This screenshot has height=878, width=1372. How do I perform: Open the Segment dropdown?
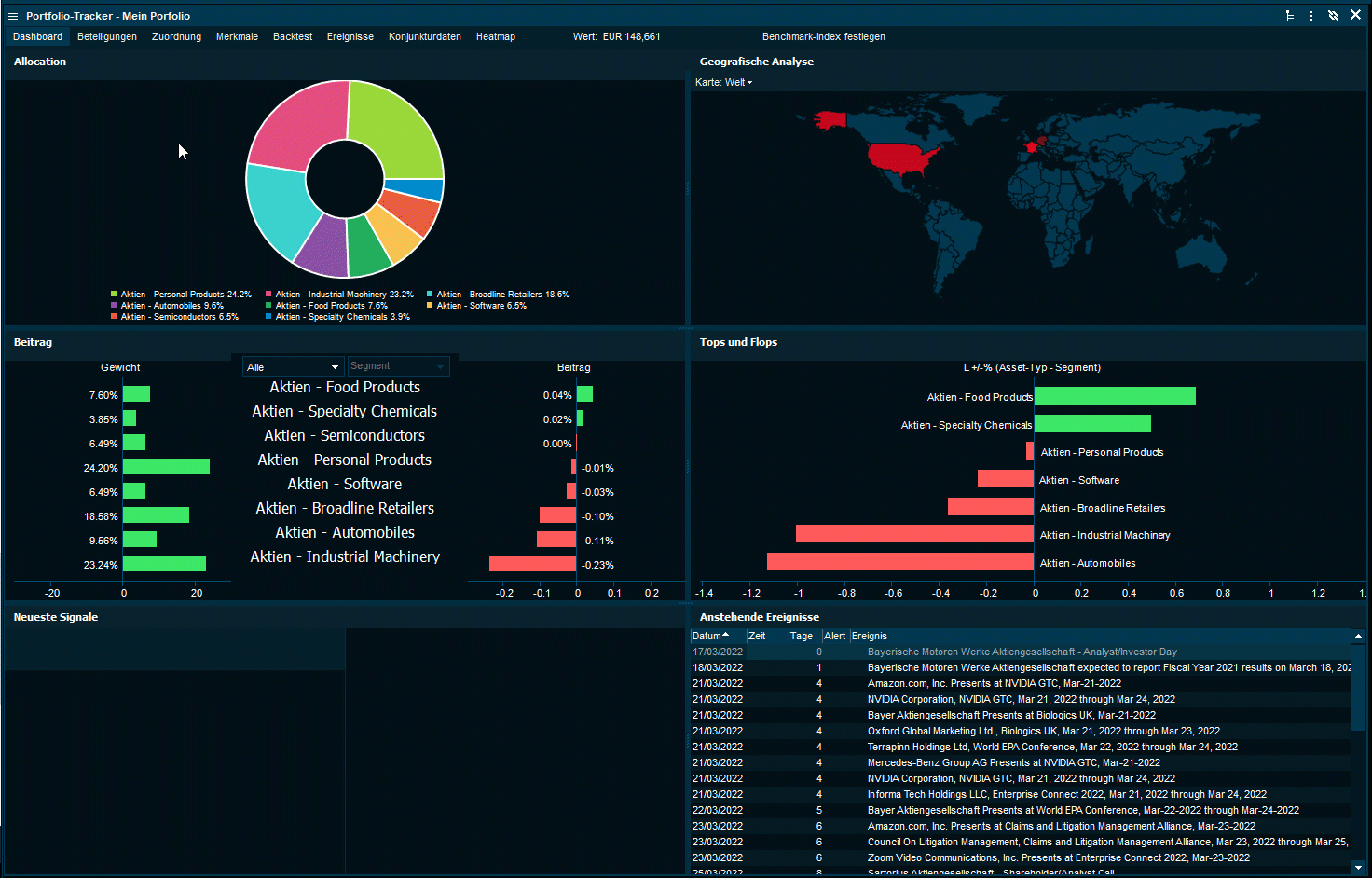pyautogui.click(x=398, y=366)
